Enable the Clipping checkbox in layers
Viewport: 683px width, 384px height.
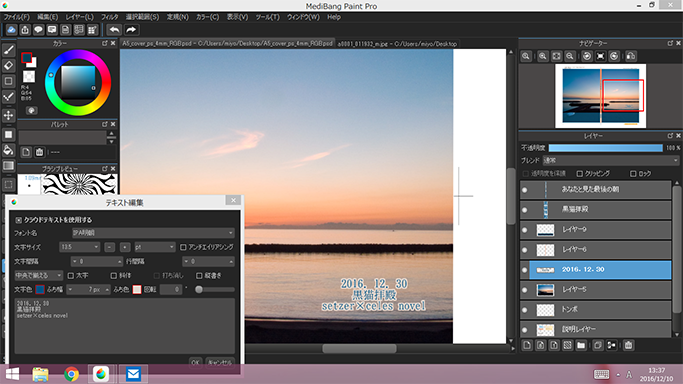pyautogui.click(x=580, y=173)
